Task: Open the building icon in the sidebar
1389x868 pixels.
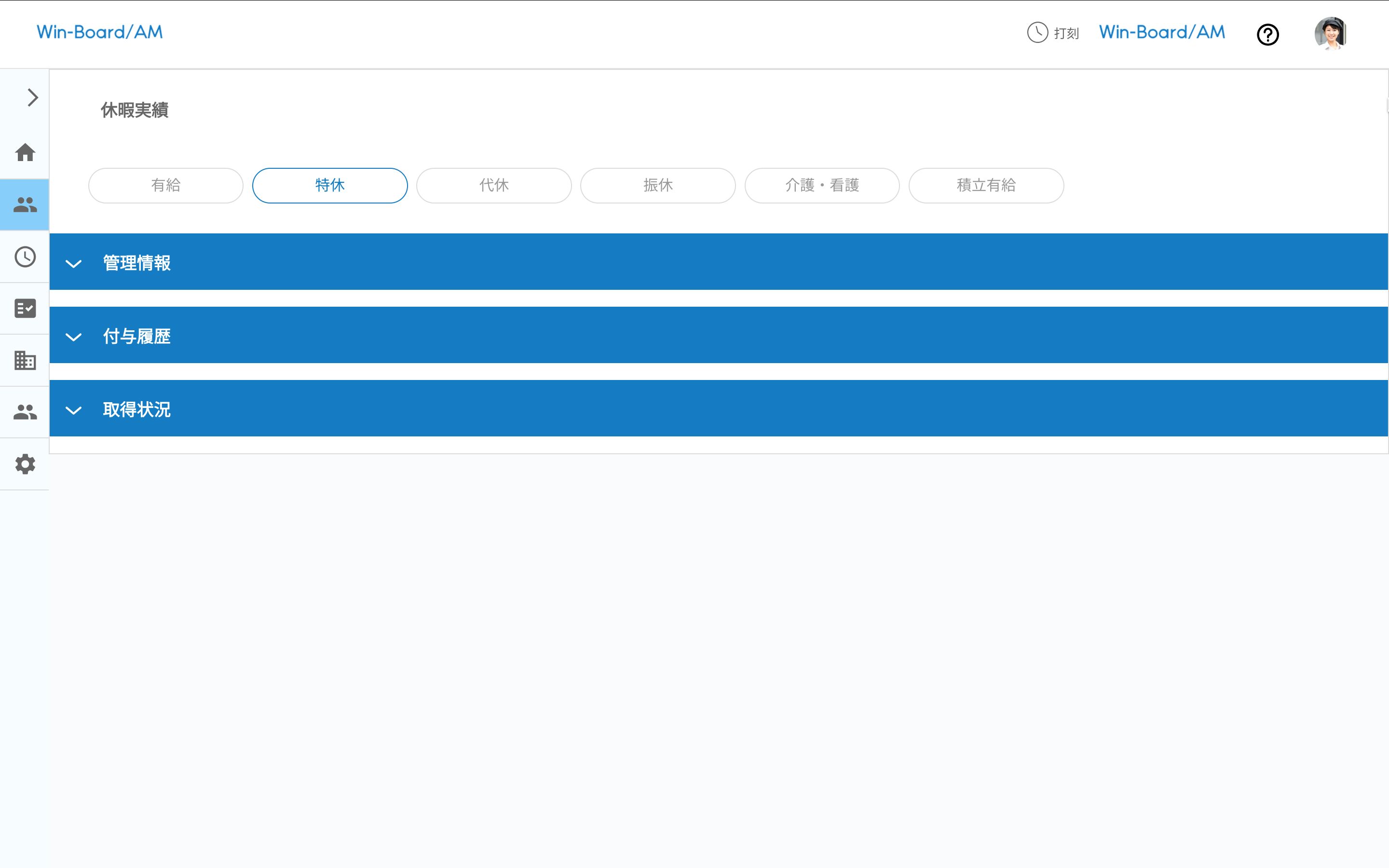Action: 25,361
